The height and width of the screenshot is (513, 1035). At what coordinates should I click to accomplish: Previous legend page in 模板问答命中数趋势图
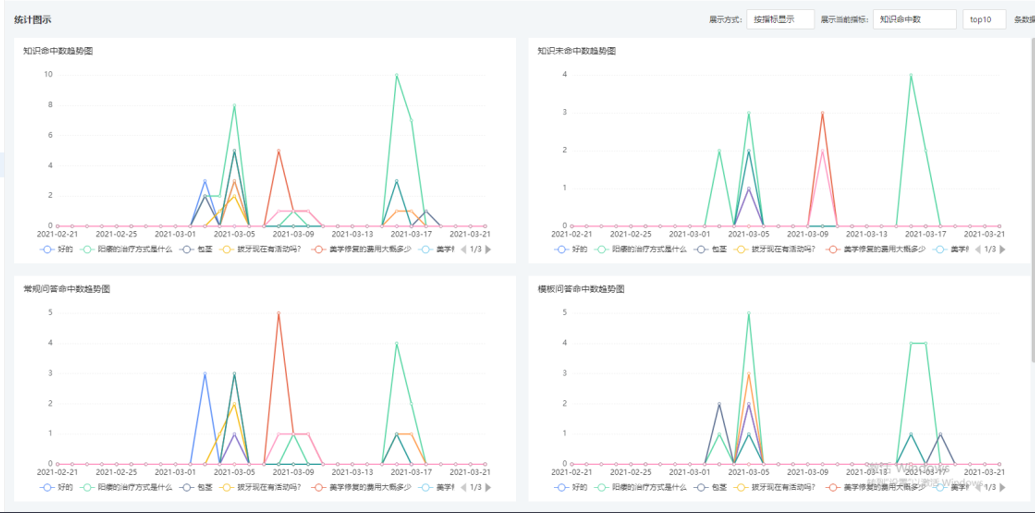click(x=977, y=487)
